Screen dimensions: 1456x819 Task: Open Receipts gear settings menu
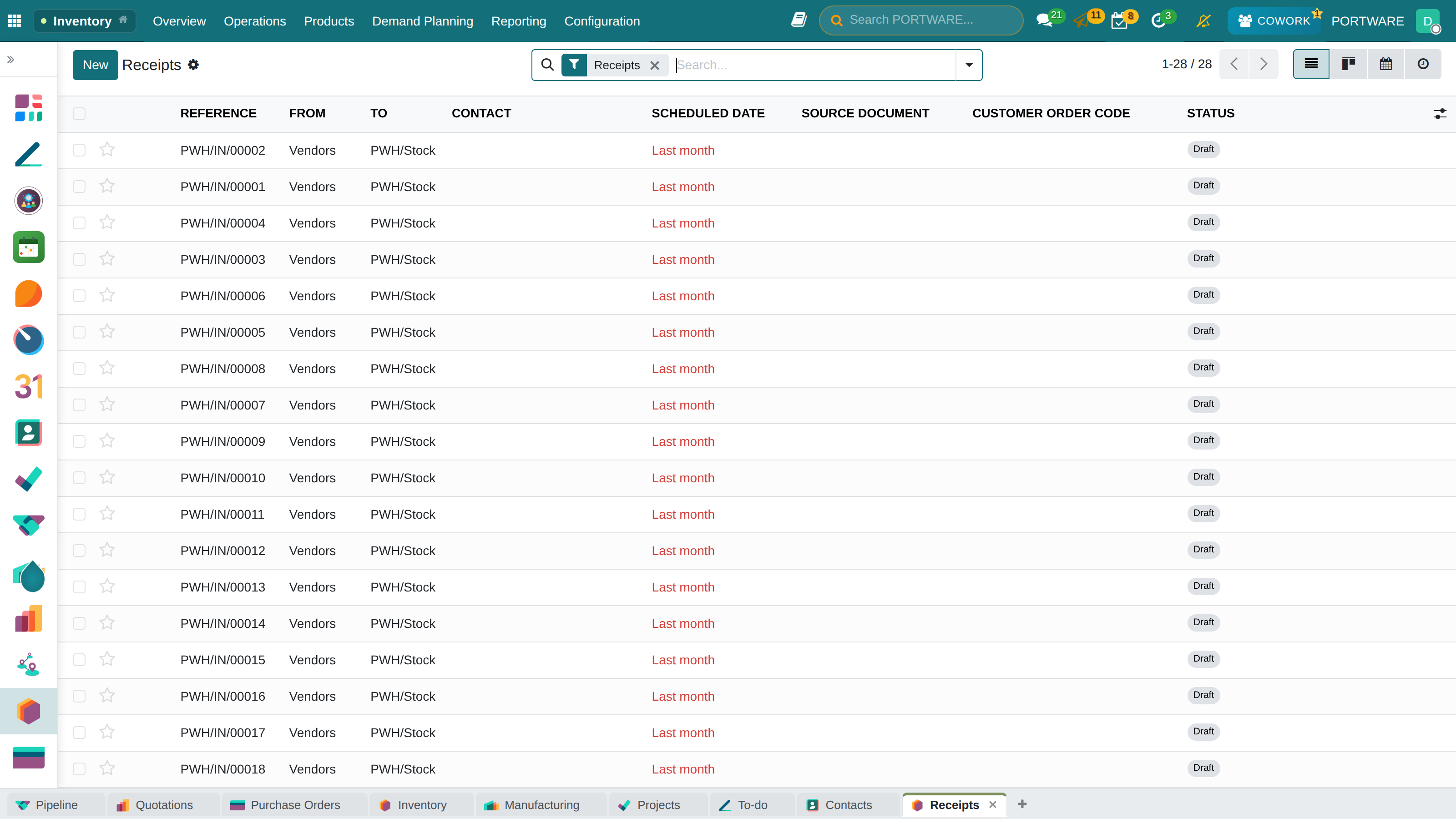[193, 65]
